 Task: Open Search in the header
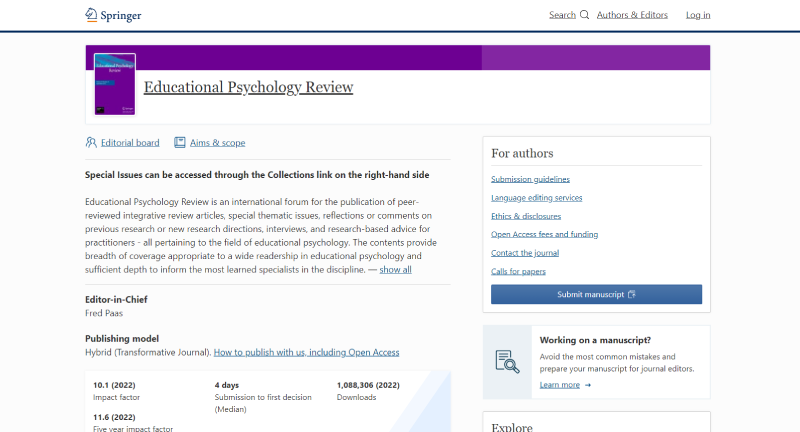pos(562,15)
